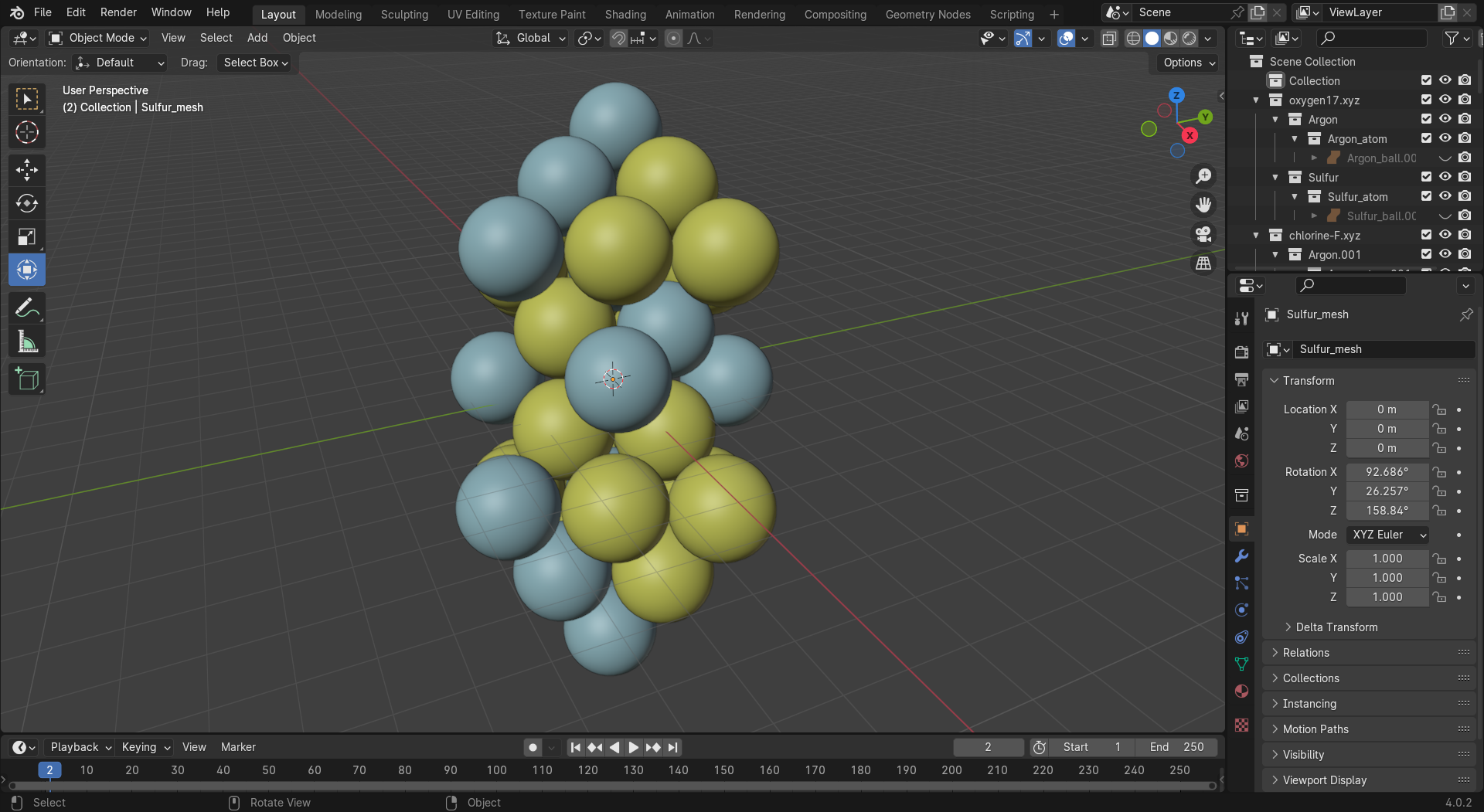Select the Move tool in toolbar

[x=27, y=170]
